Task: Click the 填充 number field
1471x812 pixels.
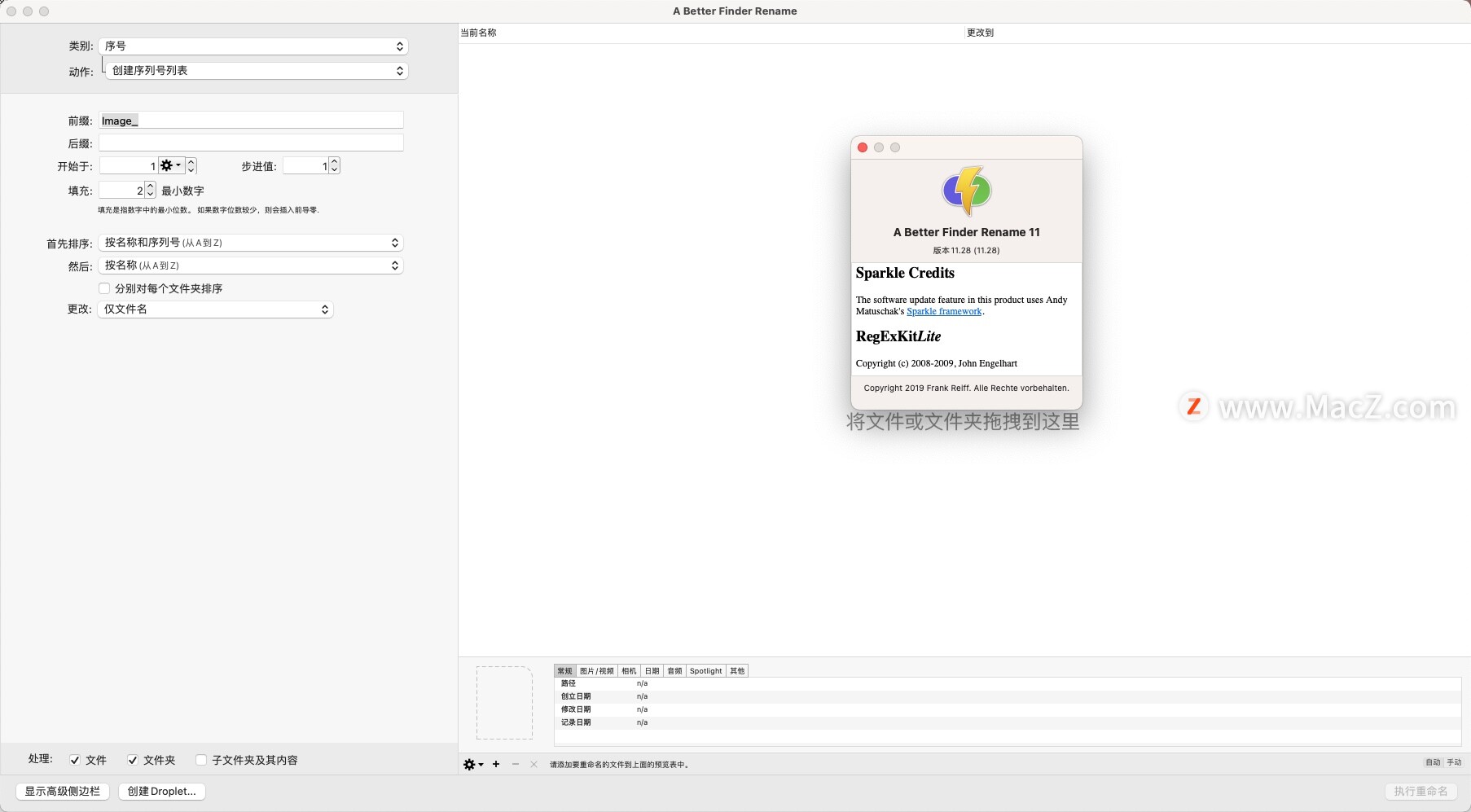Action: click(122, 191)
